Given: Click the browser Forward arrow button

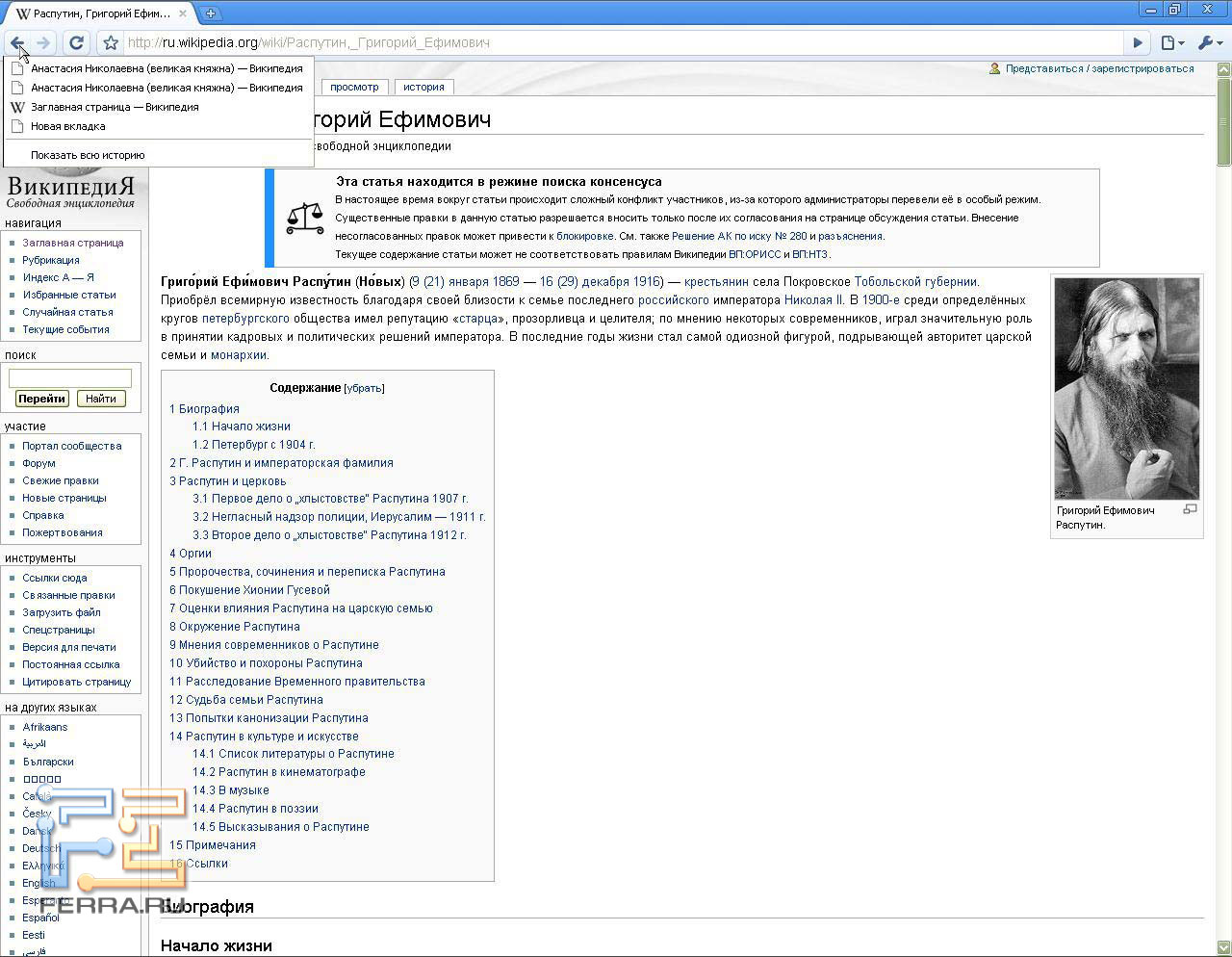Looking at the screenshot, I should click(x=43, y=42).
